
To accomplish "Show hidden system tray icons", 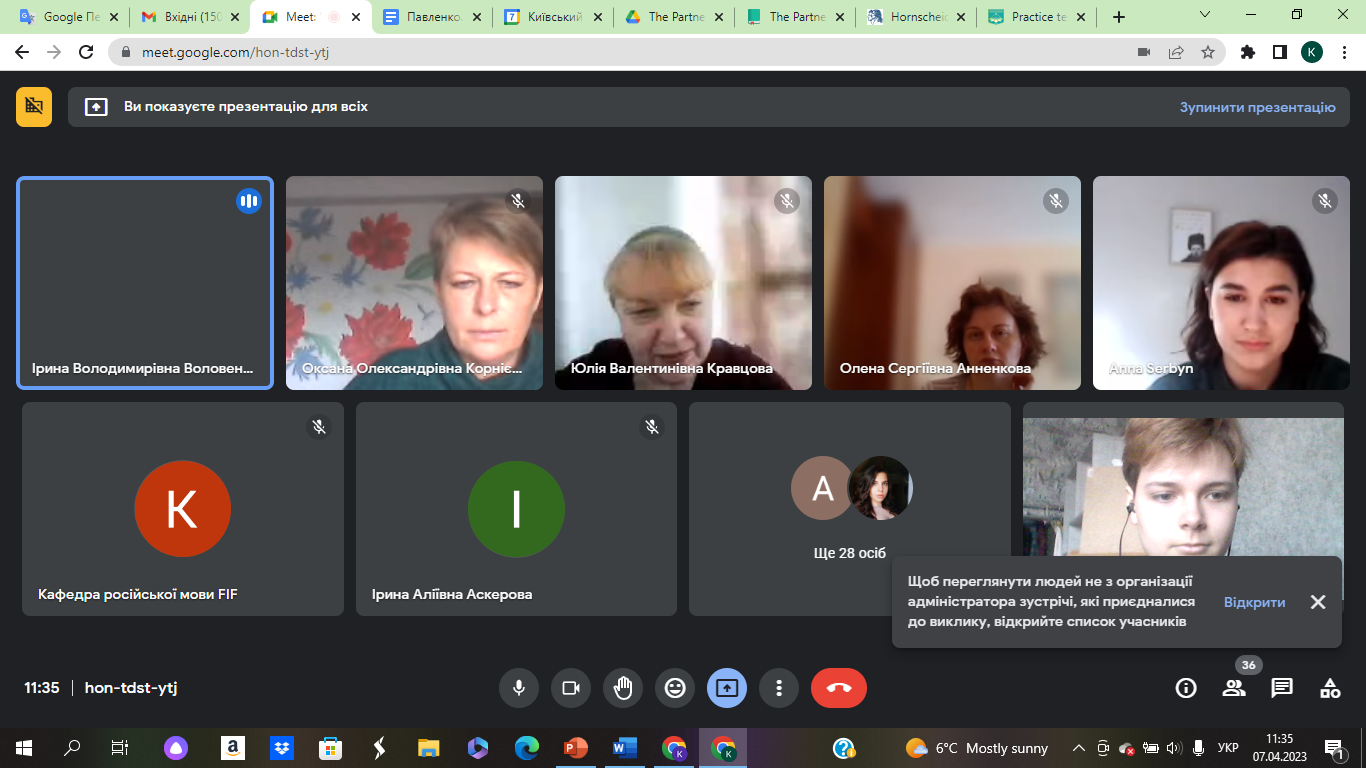I will [1078, 748].
